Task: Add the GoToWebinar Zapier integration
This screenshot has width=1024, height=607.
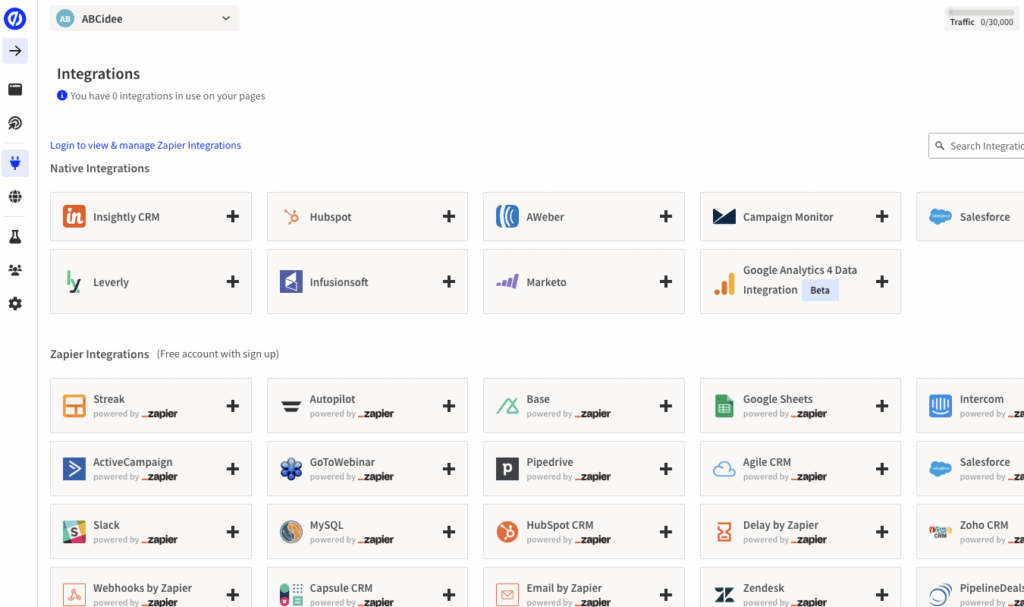Action: click(449, 469)
